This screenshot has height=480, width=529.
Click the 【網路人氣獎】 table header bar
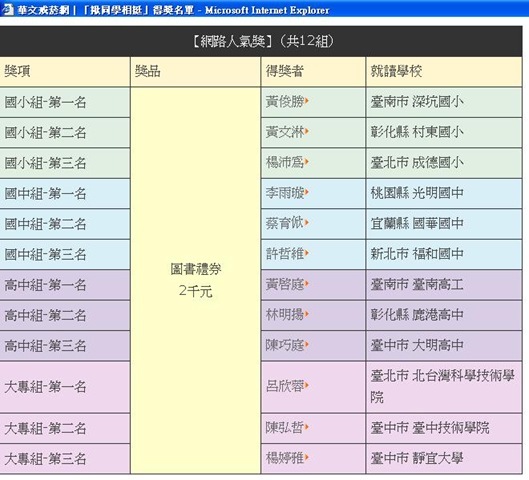coord(261,41)
